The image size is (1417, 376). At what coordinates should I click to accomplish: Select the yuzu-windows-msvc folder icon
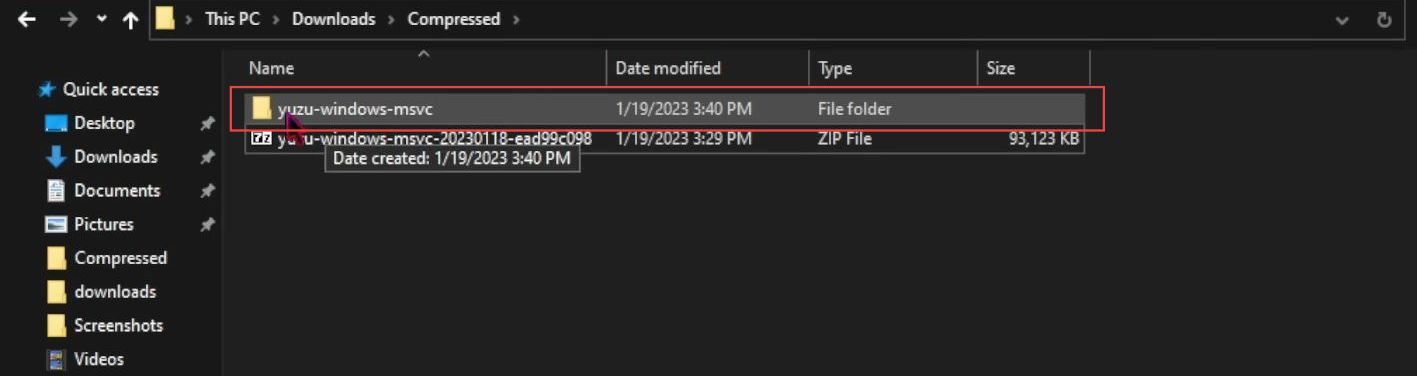point(262,108)
